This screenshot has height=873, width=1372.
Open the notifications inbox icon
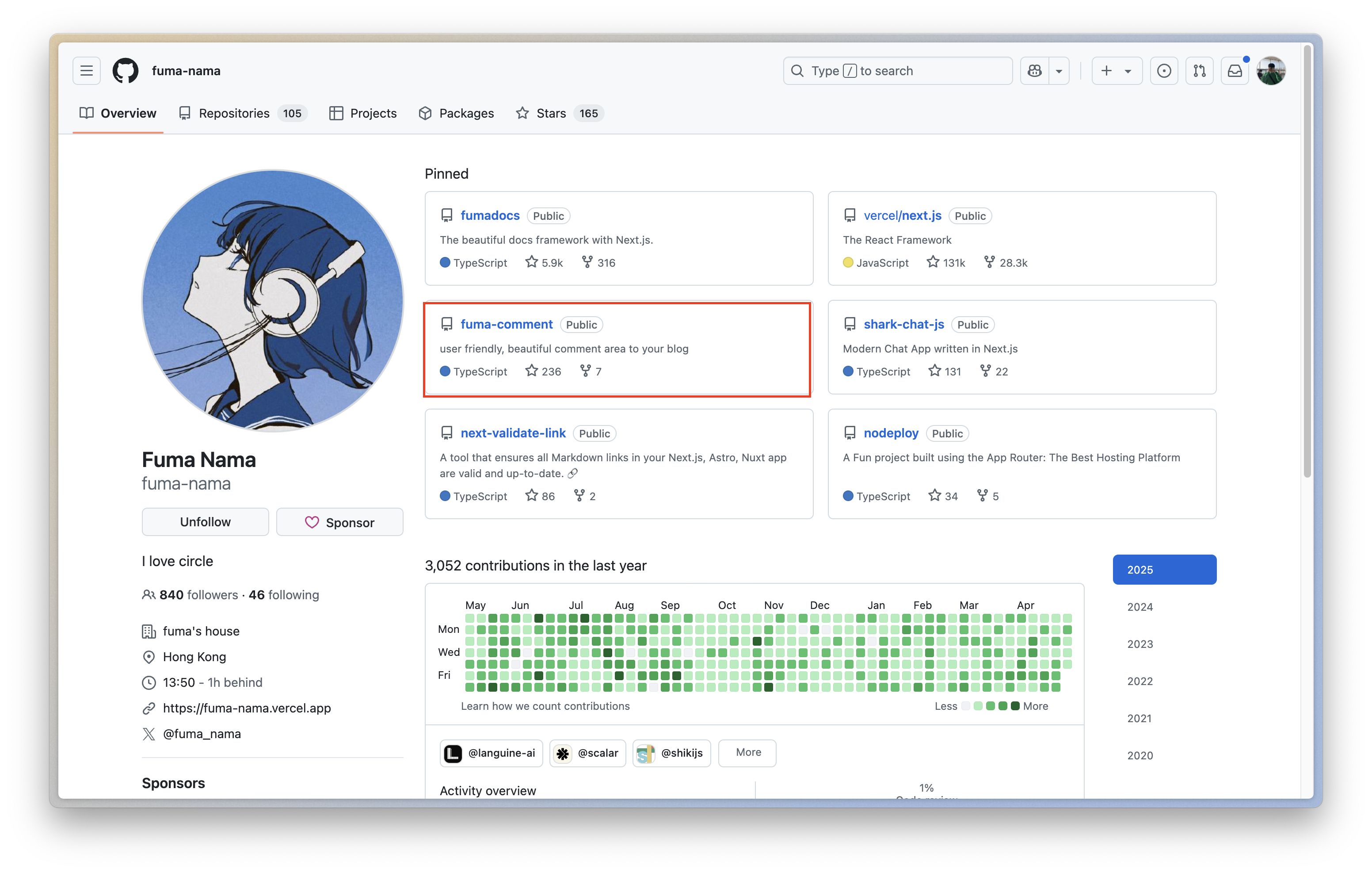(x=1235, y=71)
